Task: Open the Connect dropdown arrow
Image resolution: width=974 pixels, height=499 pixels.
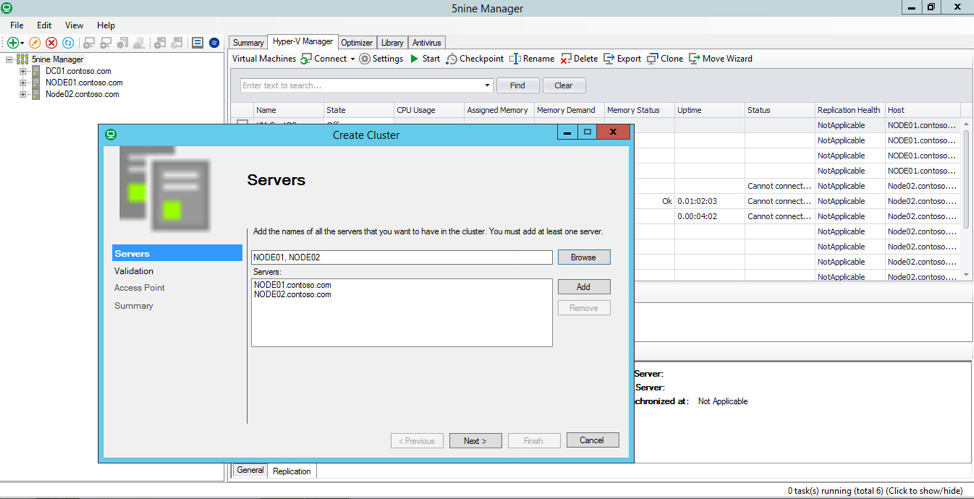Action: point(352,59)
